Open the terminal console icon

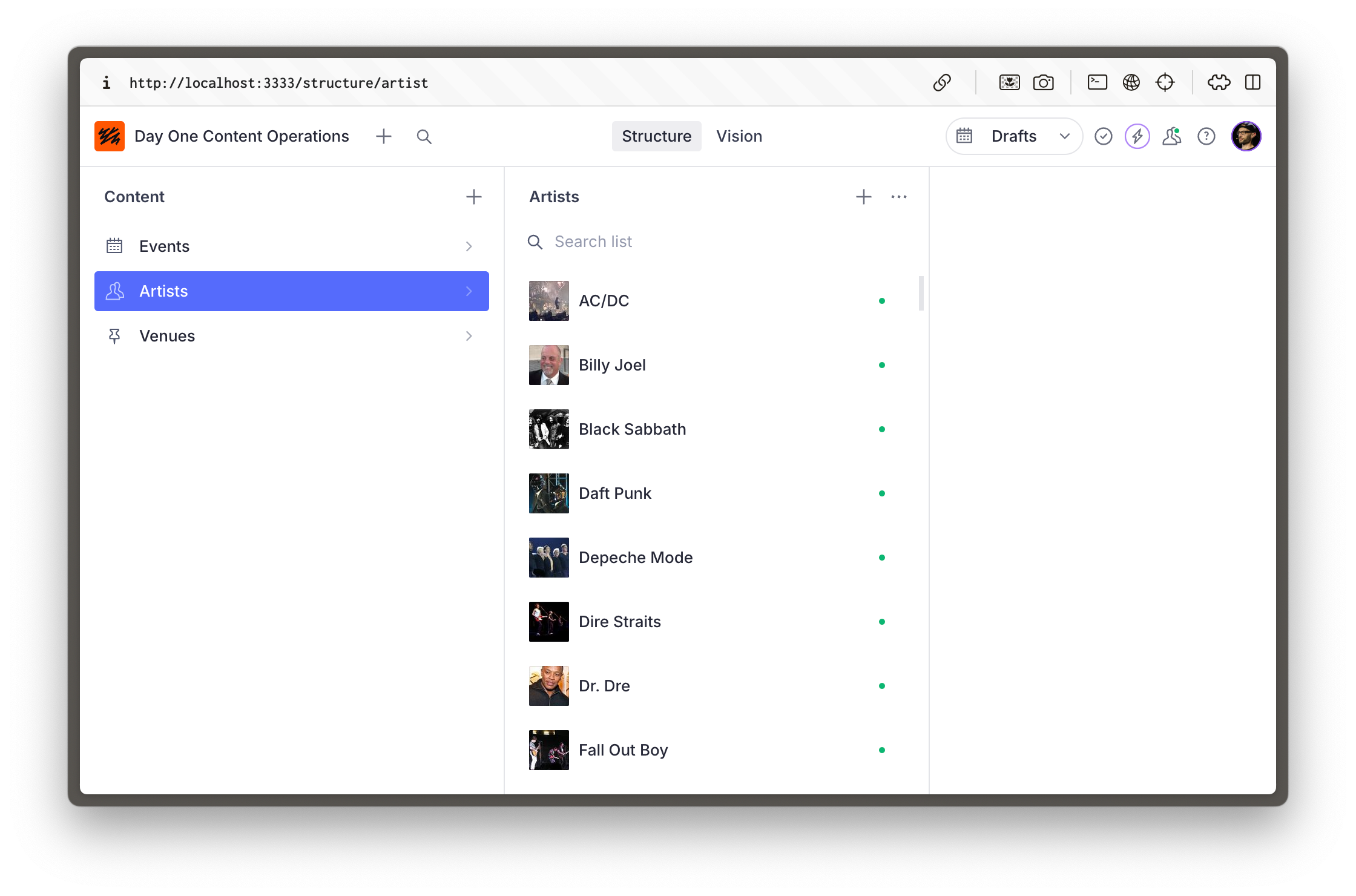tap(1097, 82)
